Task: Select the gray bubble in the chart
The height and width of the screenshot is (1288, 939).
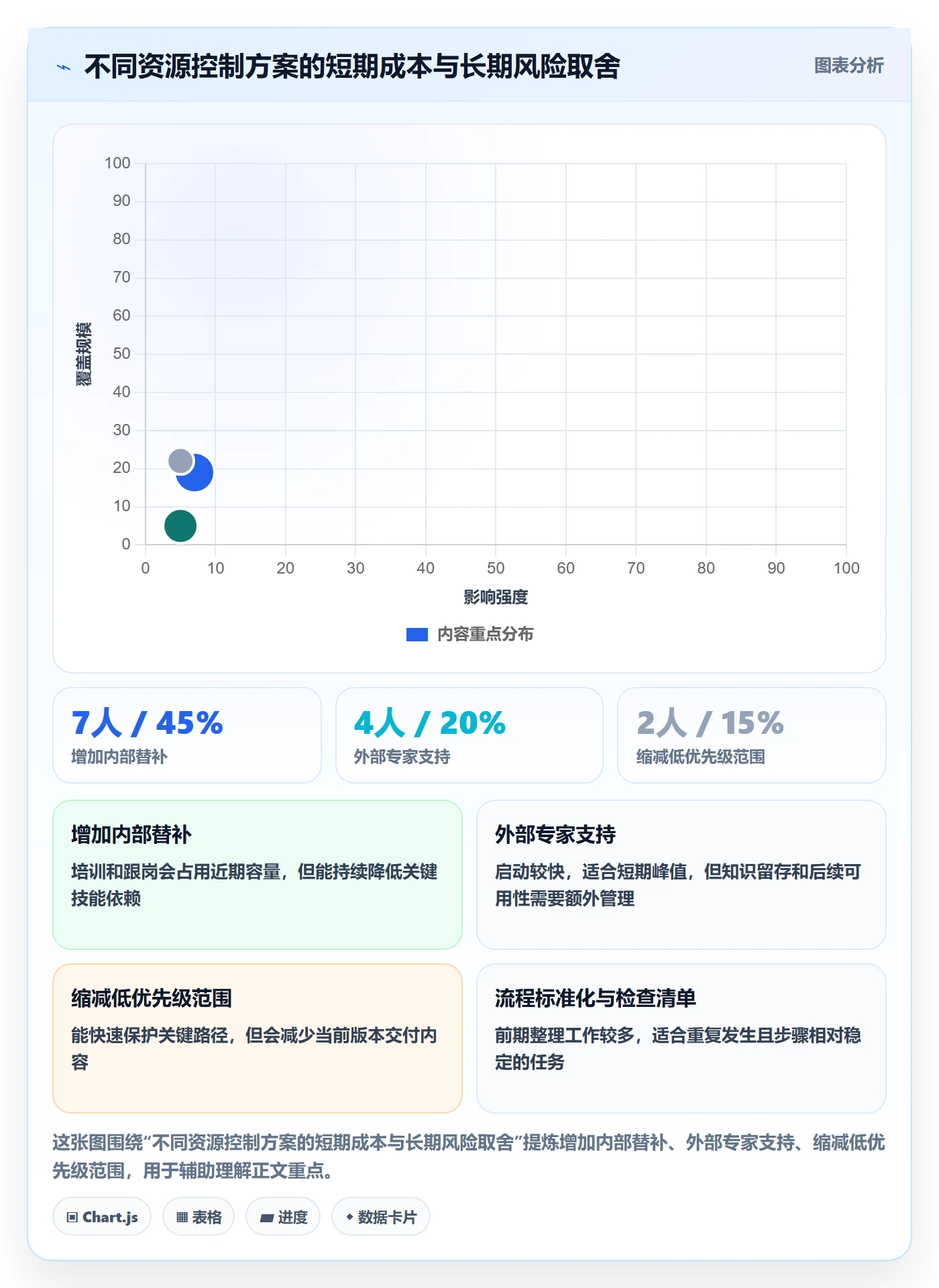Action: pos(180,461)
